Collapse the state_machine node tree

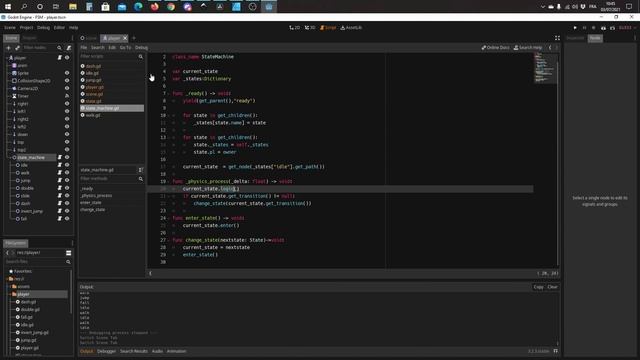(x=9, y=157)
